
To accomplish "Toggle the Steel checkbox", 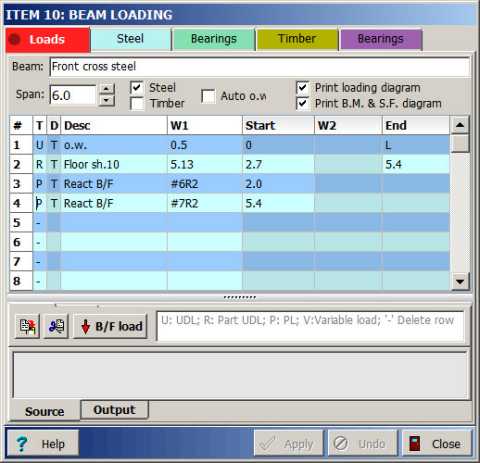I will point(137,88).
